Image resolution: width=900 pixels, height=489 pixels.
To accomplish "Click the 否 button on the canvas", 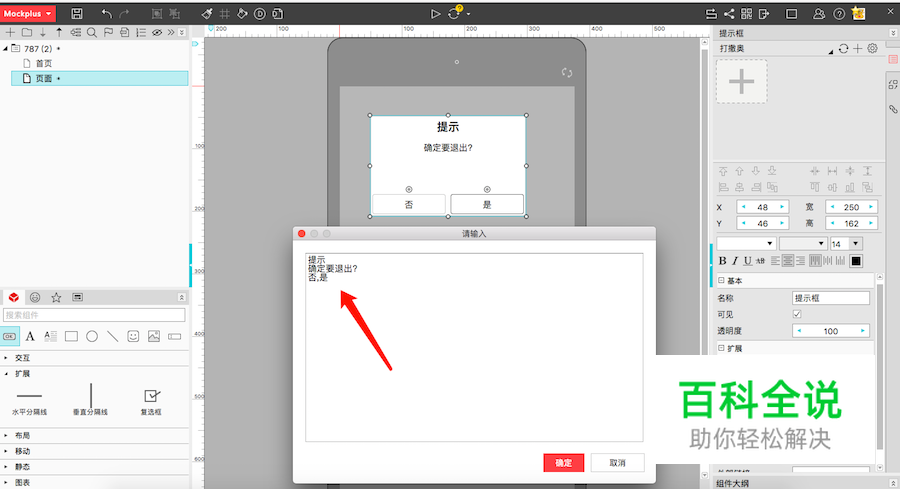I will coord(409,204).
